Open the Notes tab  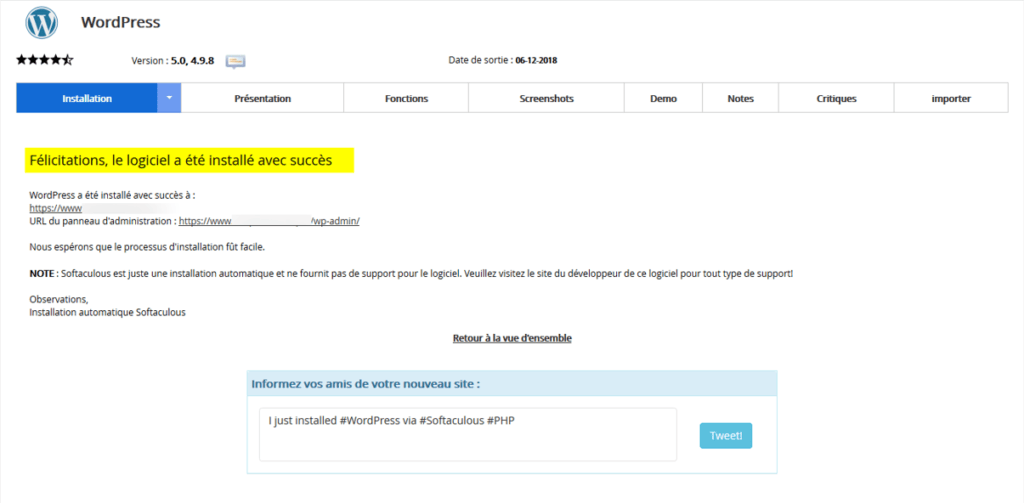pos(741,99)
